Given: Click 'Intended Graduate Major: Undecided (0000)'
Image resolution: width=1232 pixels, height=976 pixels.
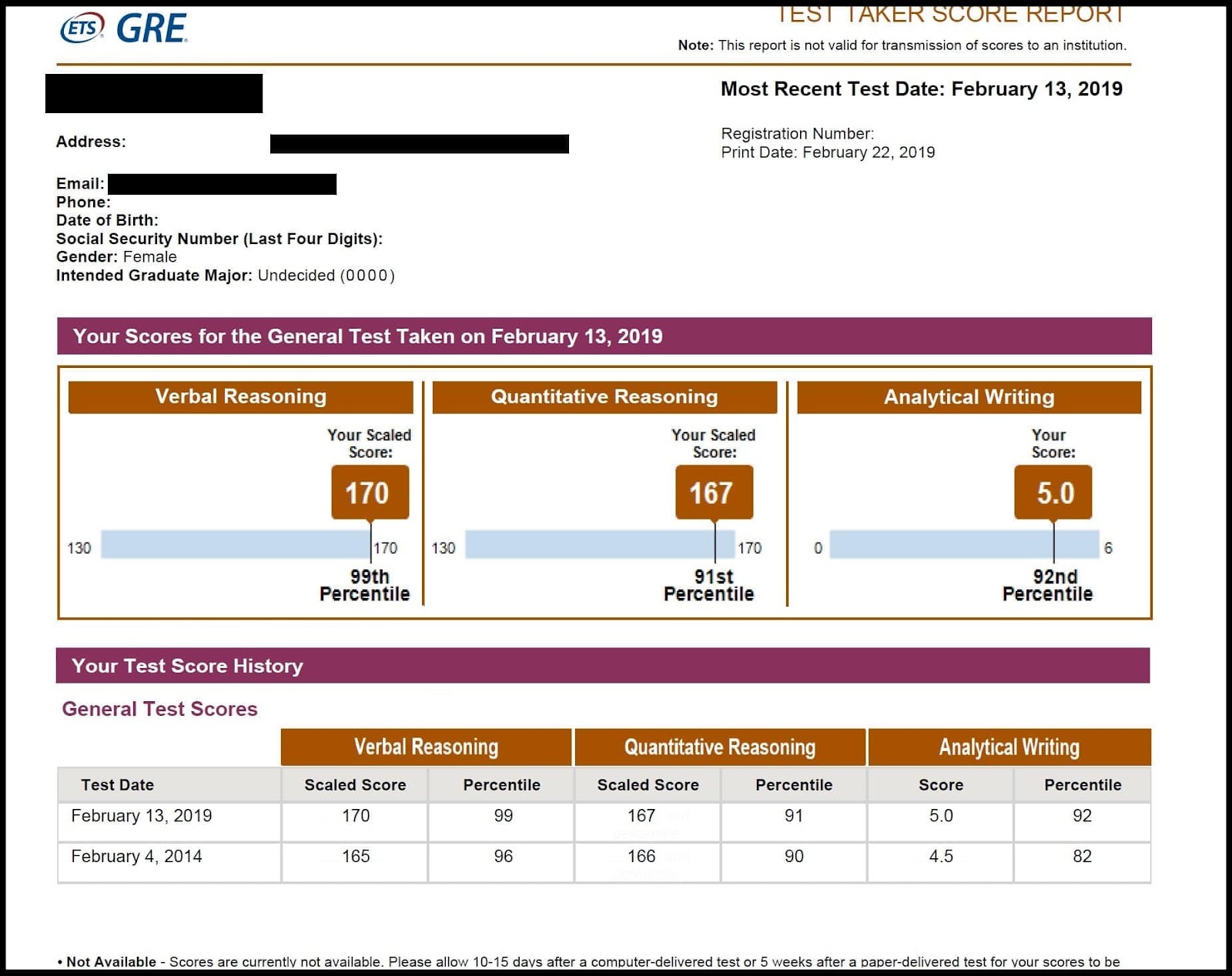Looking at the screenshot, I should [x=225, y=276].
